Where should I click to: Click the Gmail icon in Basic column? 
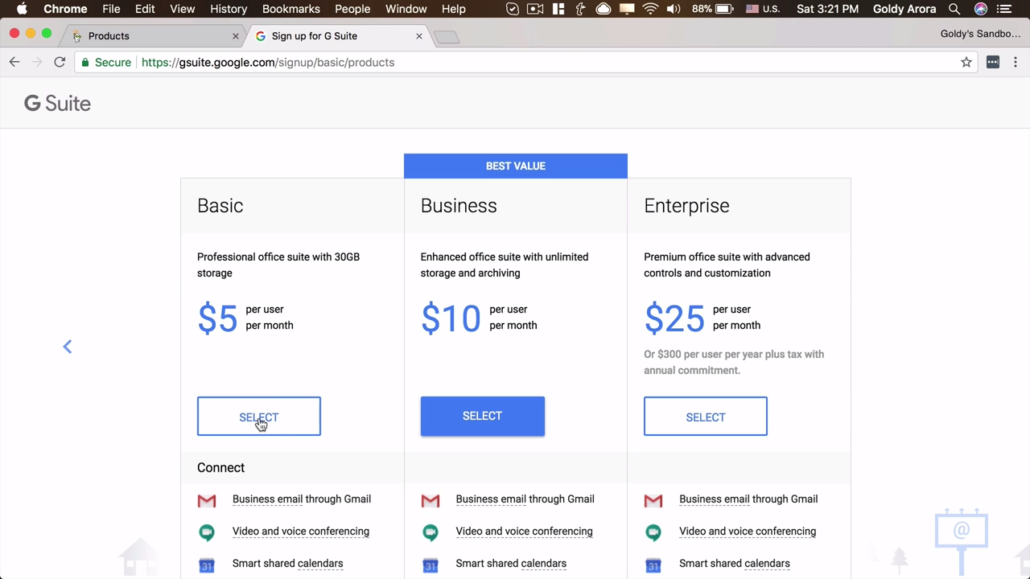pyautogui.click(x=206, y=501)
